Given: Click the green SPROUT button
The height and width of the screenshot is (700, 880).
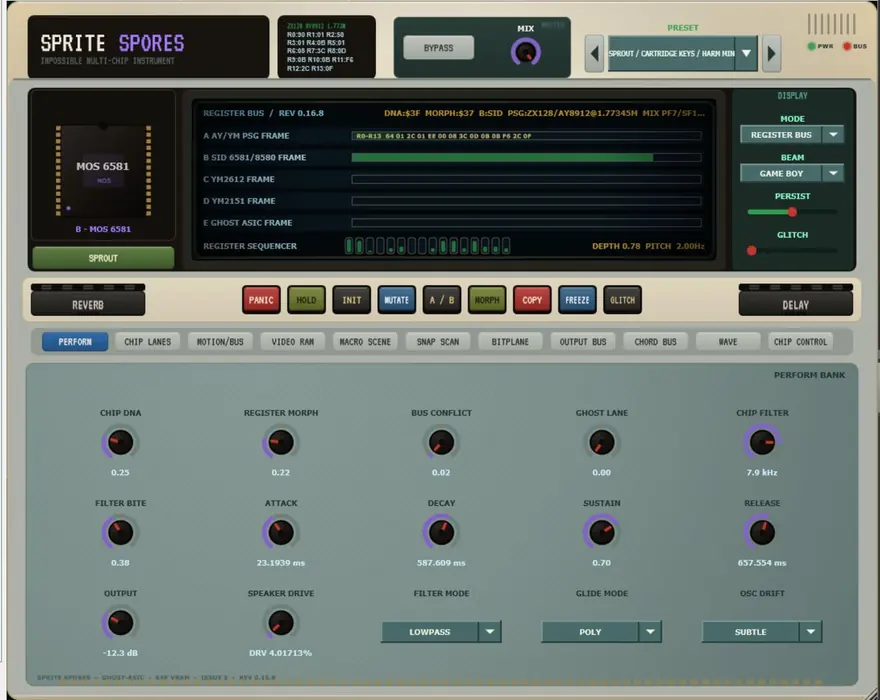Looking at the screenshot, I should [x=103, y=258].
